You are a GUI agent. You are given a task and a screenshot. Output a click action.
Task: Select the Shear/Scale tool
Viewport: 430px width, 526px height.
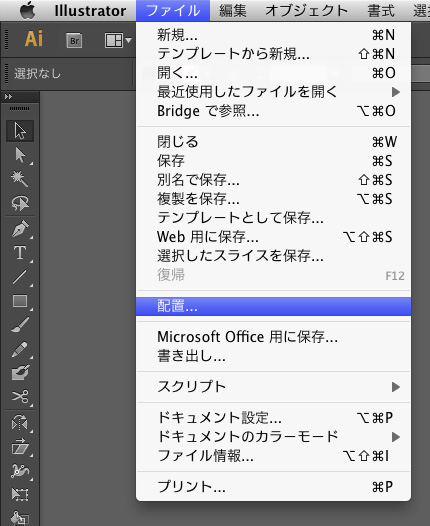click(20, 447)
